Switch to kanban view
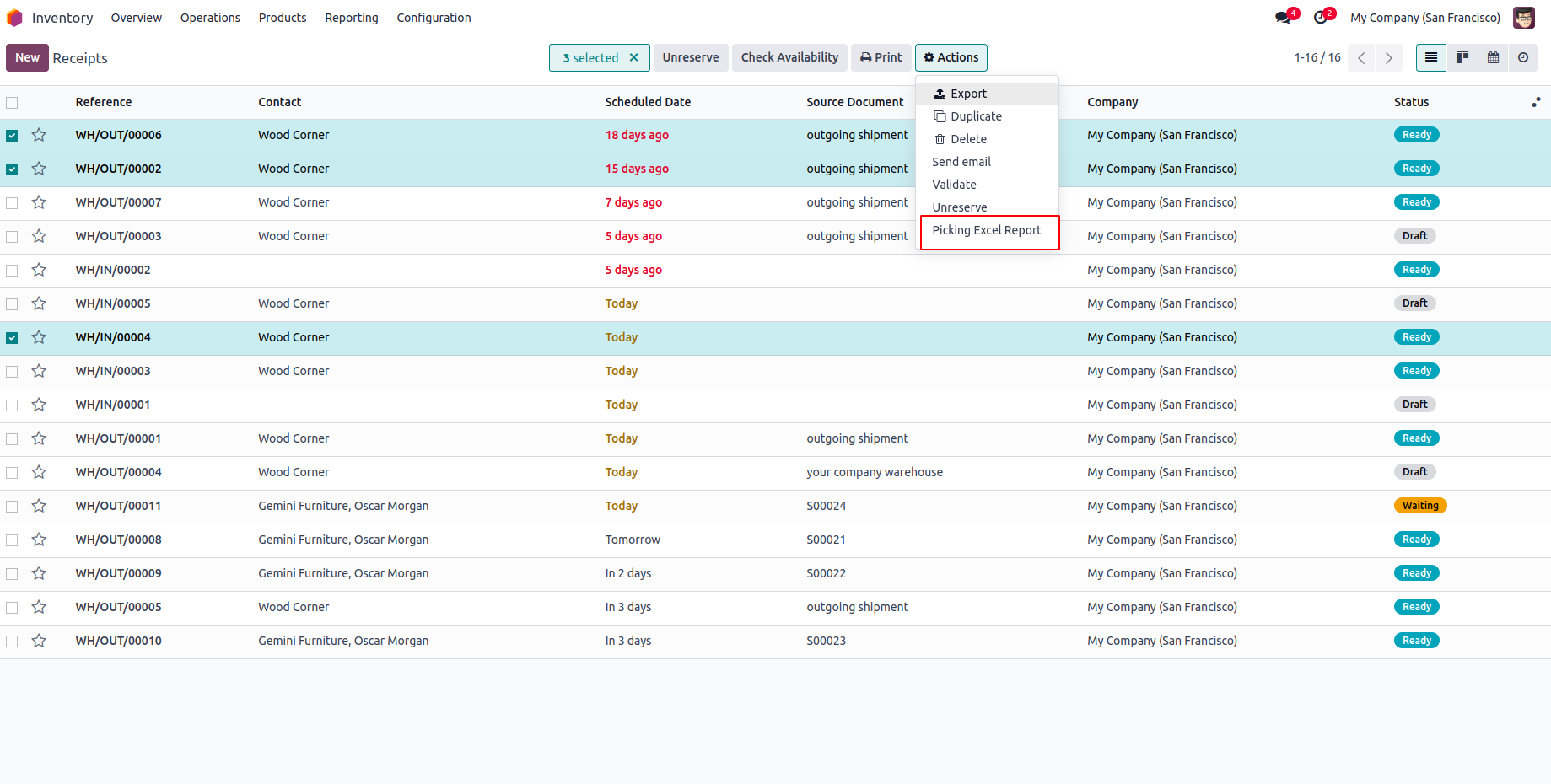 1462,57
